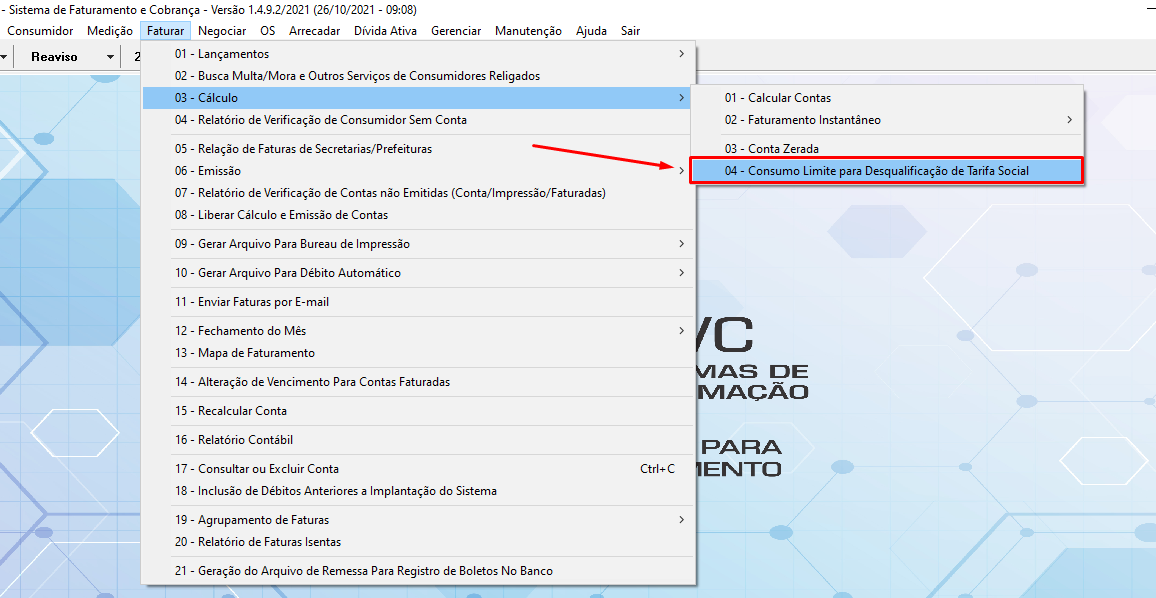This screenshot has height=598, width=1156.
Task: Open 13 - Mapa de Faturamento
Action: (x=245, y=353)
